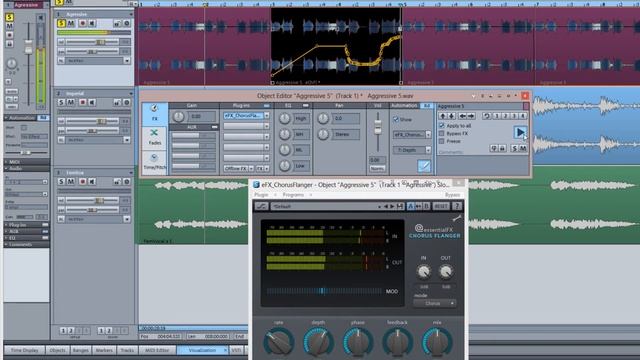Click the curve icon in ChorusFlanger toolbar

click(x=261, y=207)
